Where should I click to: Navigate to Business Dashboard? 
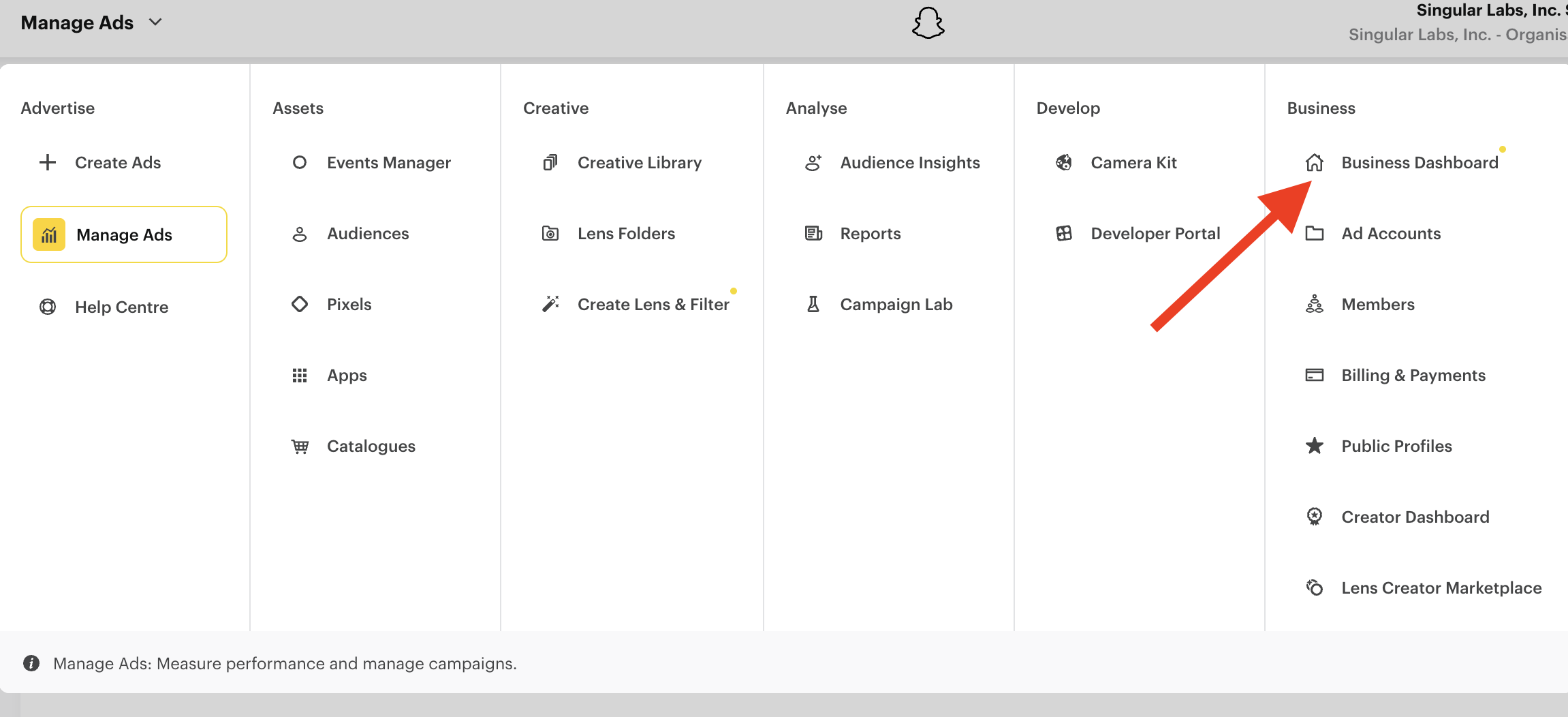coord(1420,163)
